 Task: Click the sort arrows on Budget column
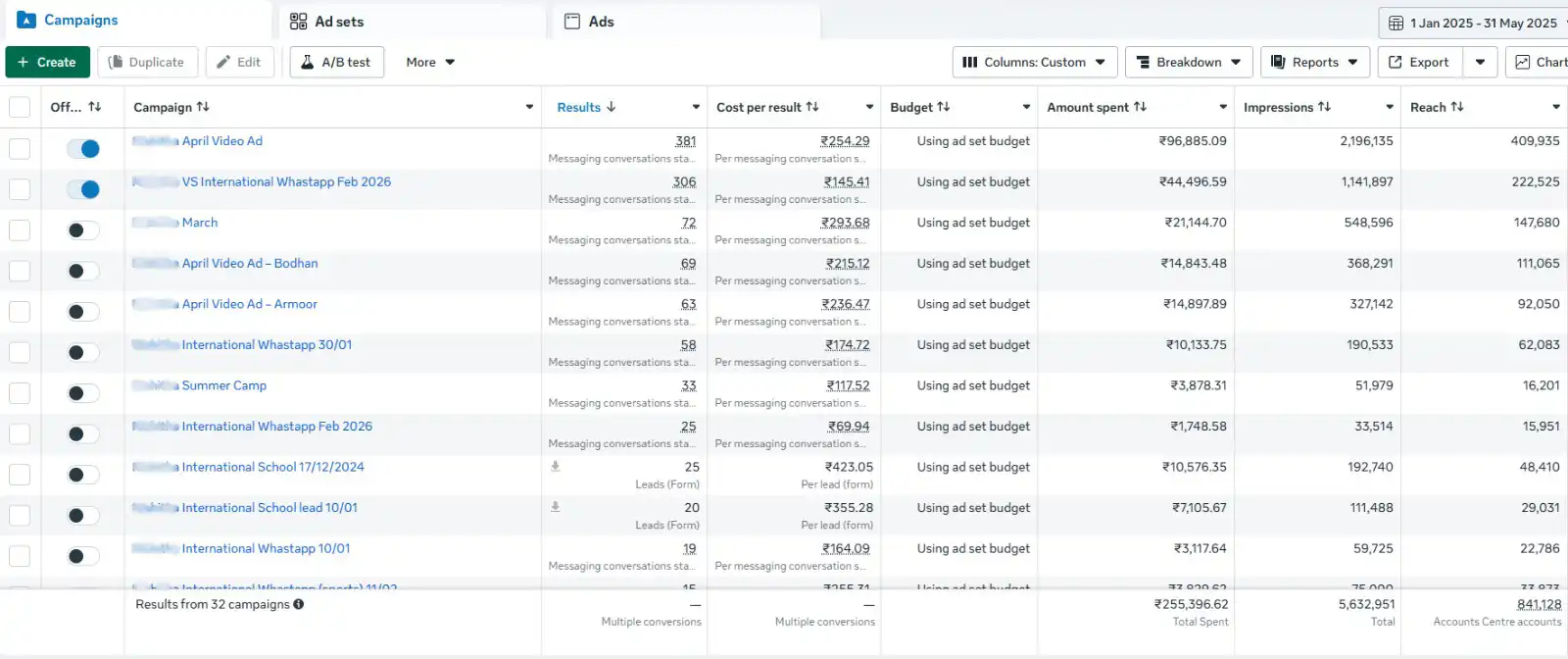943,107
